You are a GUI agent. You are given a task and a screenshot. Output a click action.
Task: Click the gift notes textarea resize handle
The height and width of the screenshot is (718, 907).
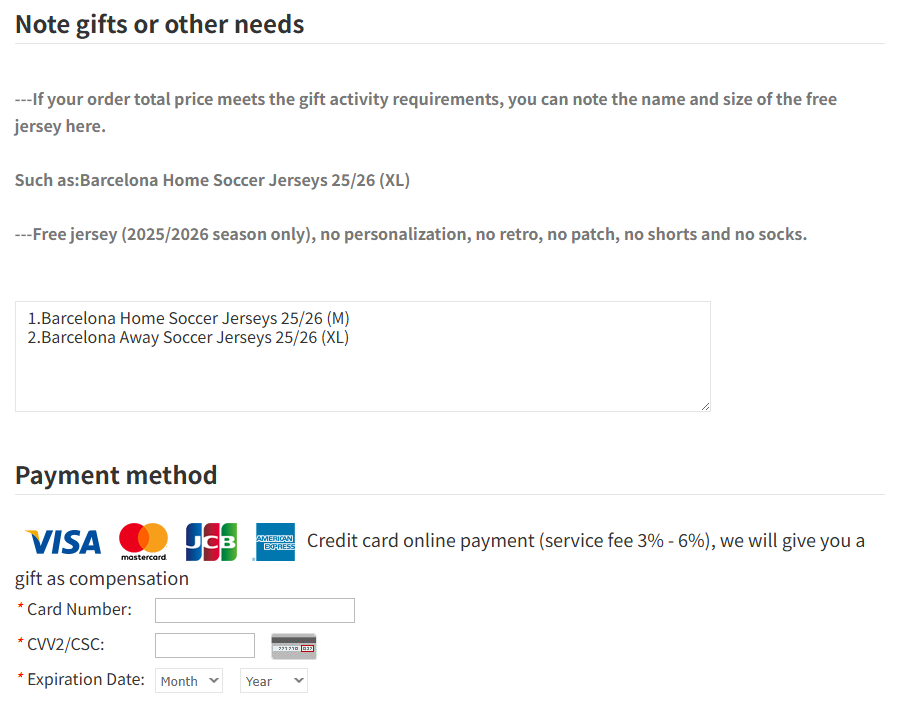(705, 406)
